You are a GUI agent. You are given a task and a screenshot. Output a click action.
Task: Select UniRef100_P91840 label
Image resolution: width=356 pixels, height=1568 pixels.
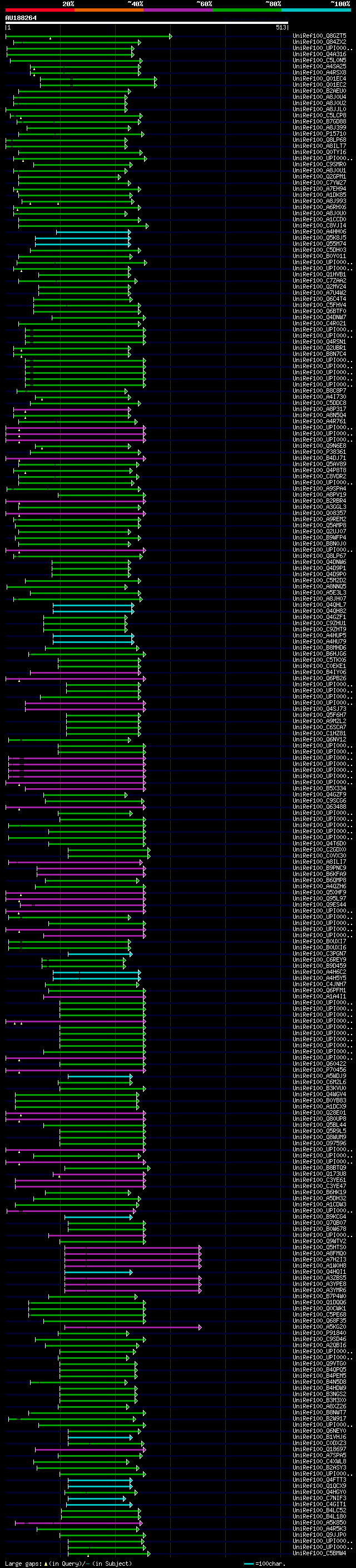(x=319, y=1332)
